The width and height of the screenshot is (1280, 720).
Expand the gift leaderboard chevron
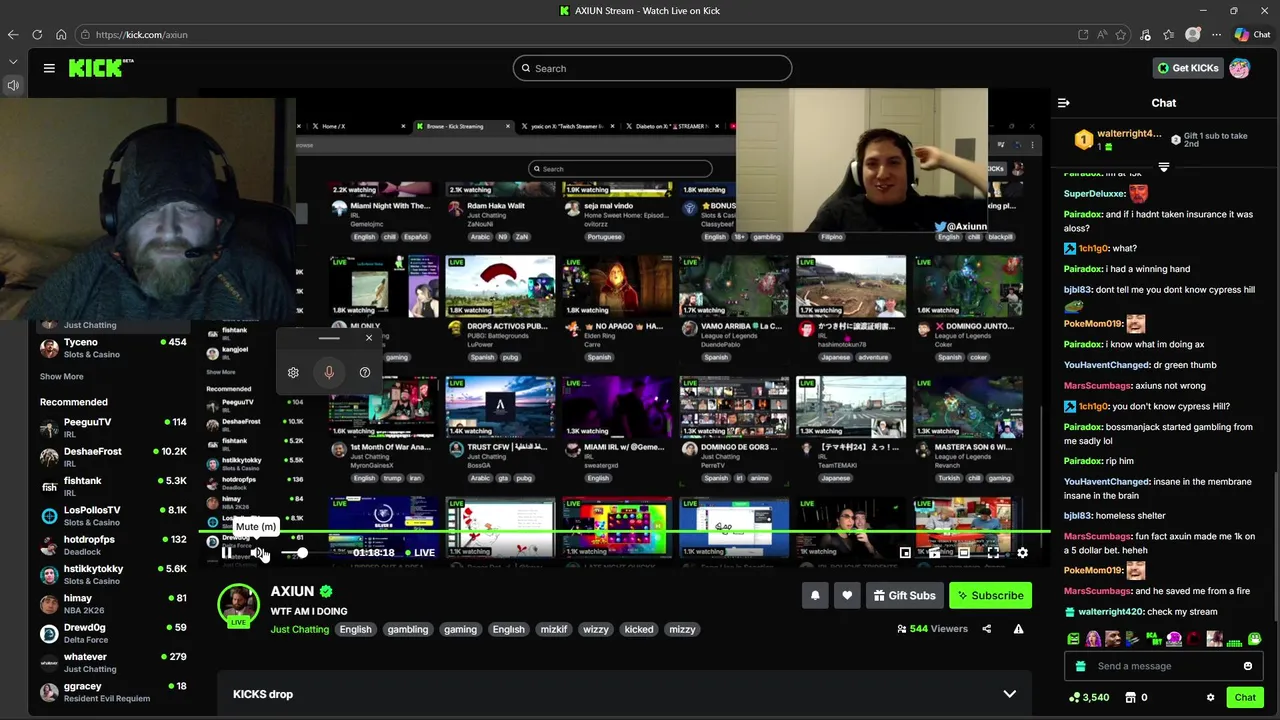pyautogui.click(x=1163, y=167)
